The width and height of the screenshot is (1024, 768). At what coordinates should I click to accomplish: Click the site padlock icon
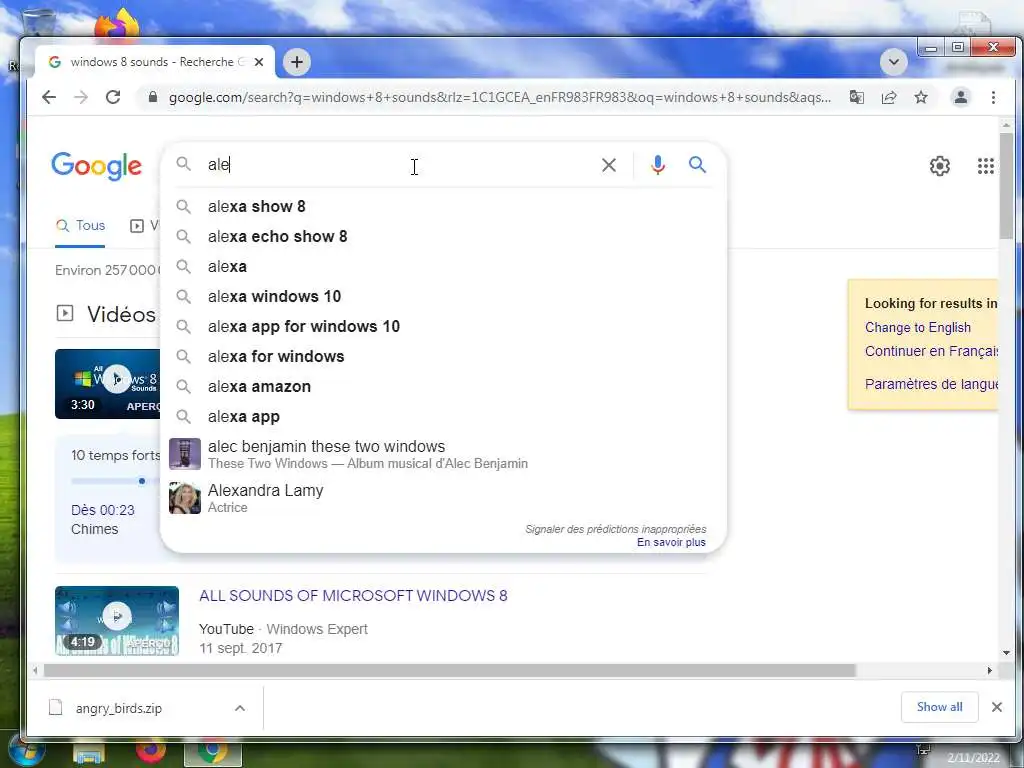pos(153,97)
